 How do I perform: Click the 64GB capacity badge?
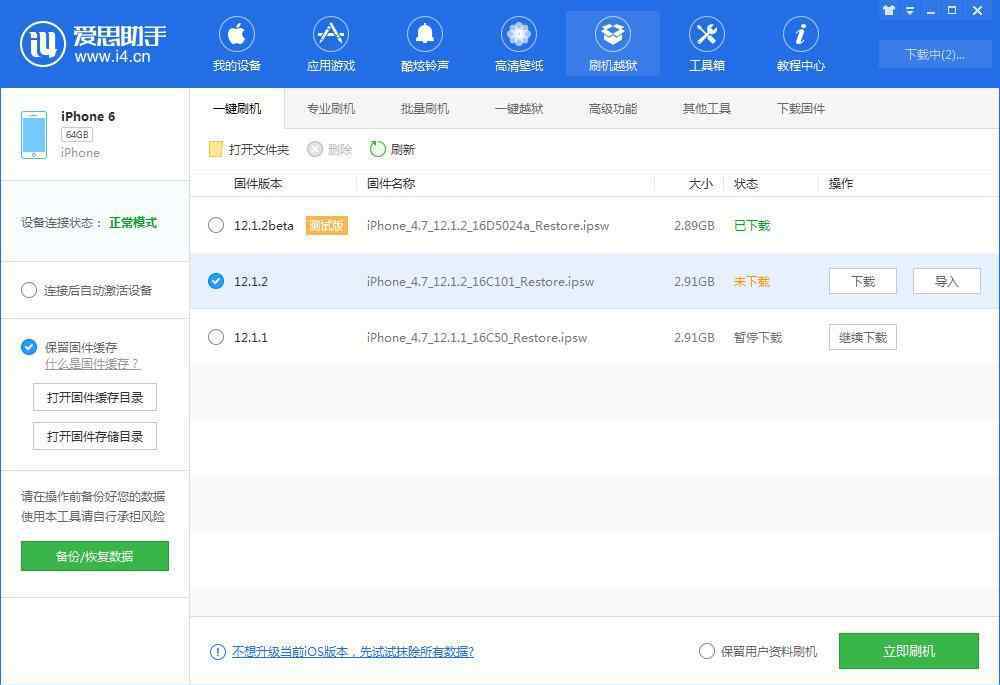[x=77, y=135]
